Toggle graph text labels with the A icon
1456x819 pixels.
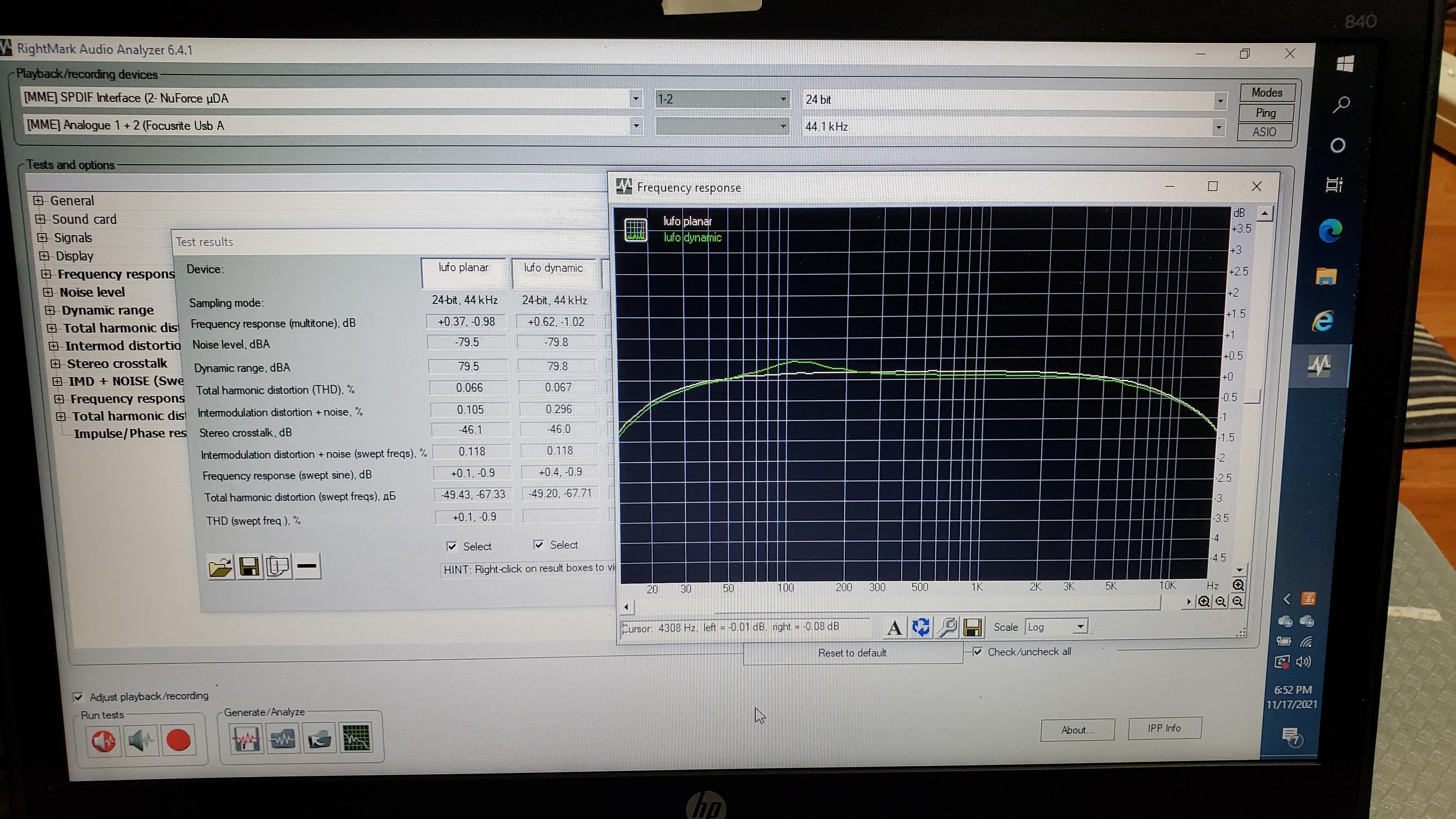click(894, 628)
